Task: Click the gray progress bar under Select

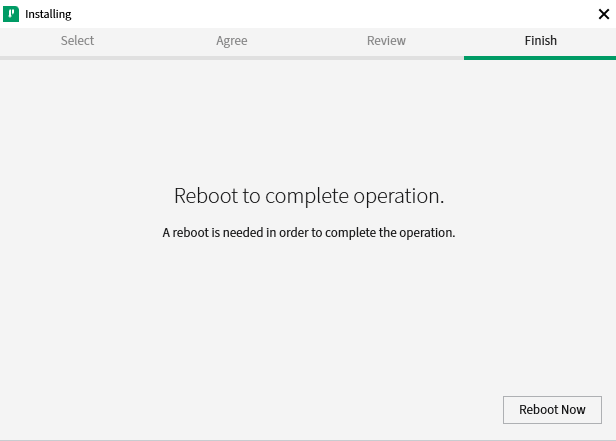Action: coord(77,58)
